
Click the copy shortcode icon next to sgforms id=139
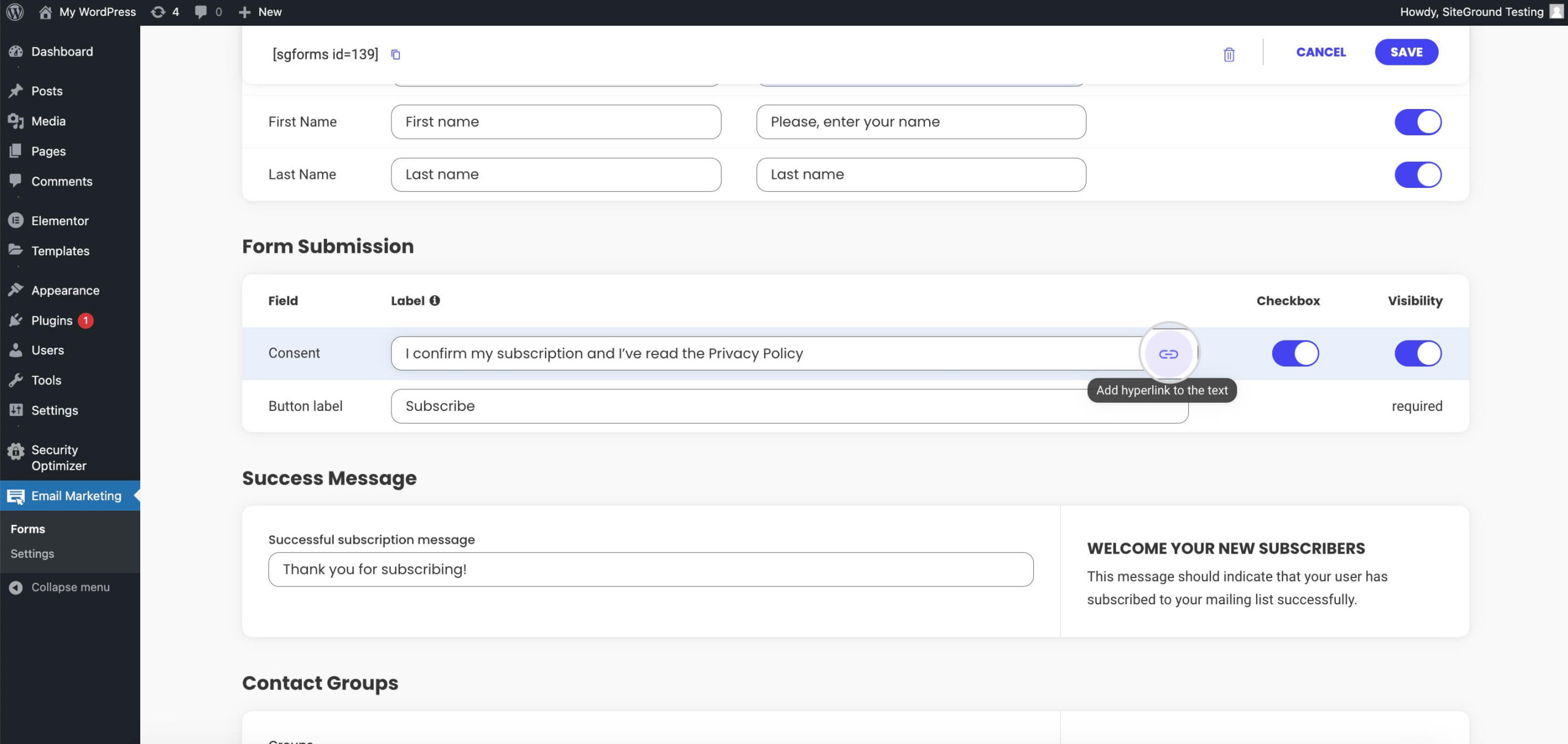pos(396,54)
